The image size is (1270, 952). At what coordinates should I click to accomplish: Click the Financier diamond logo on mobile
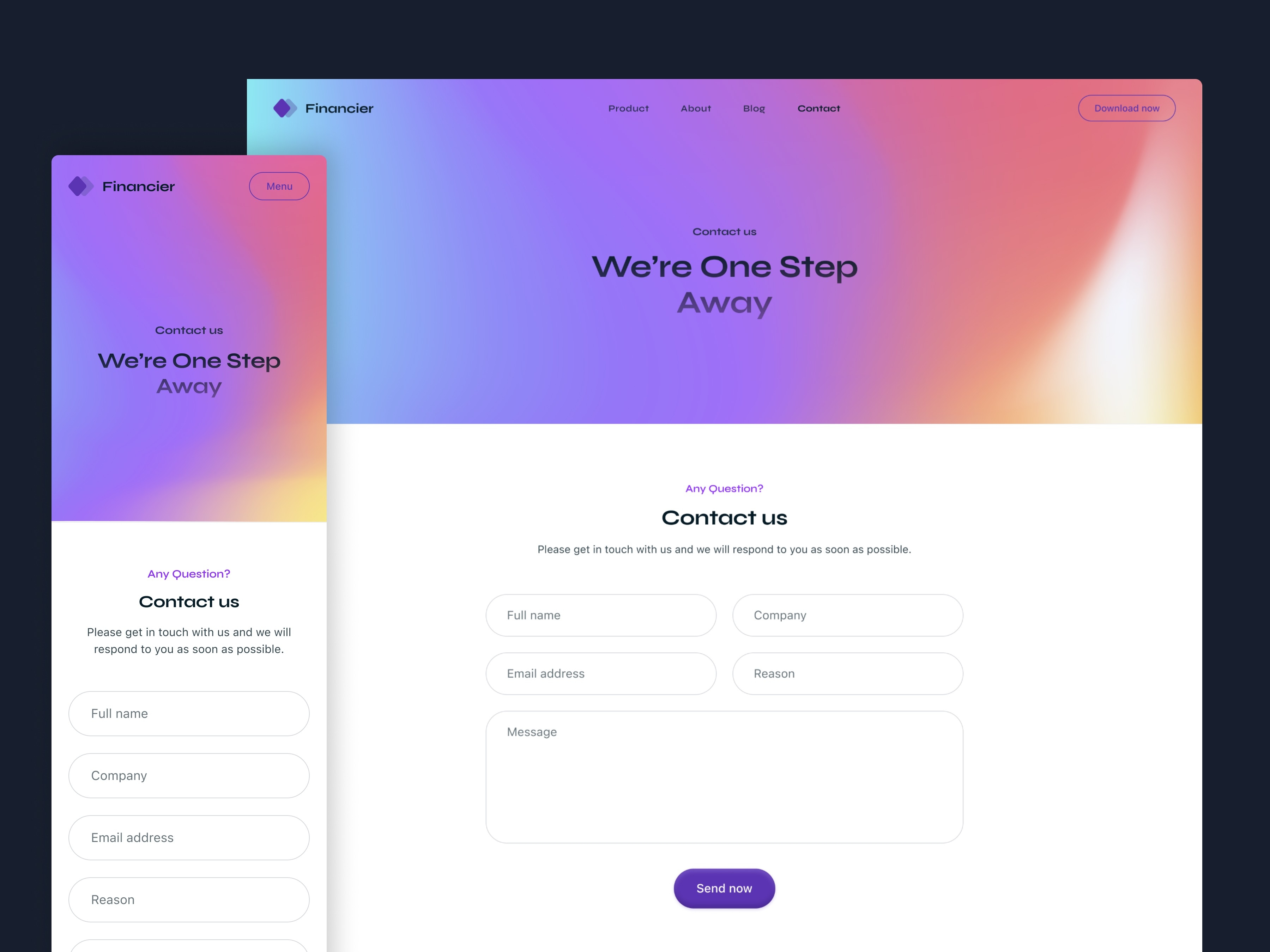[80, 185]
